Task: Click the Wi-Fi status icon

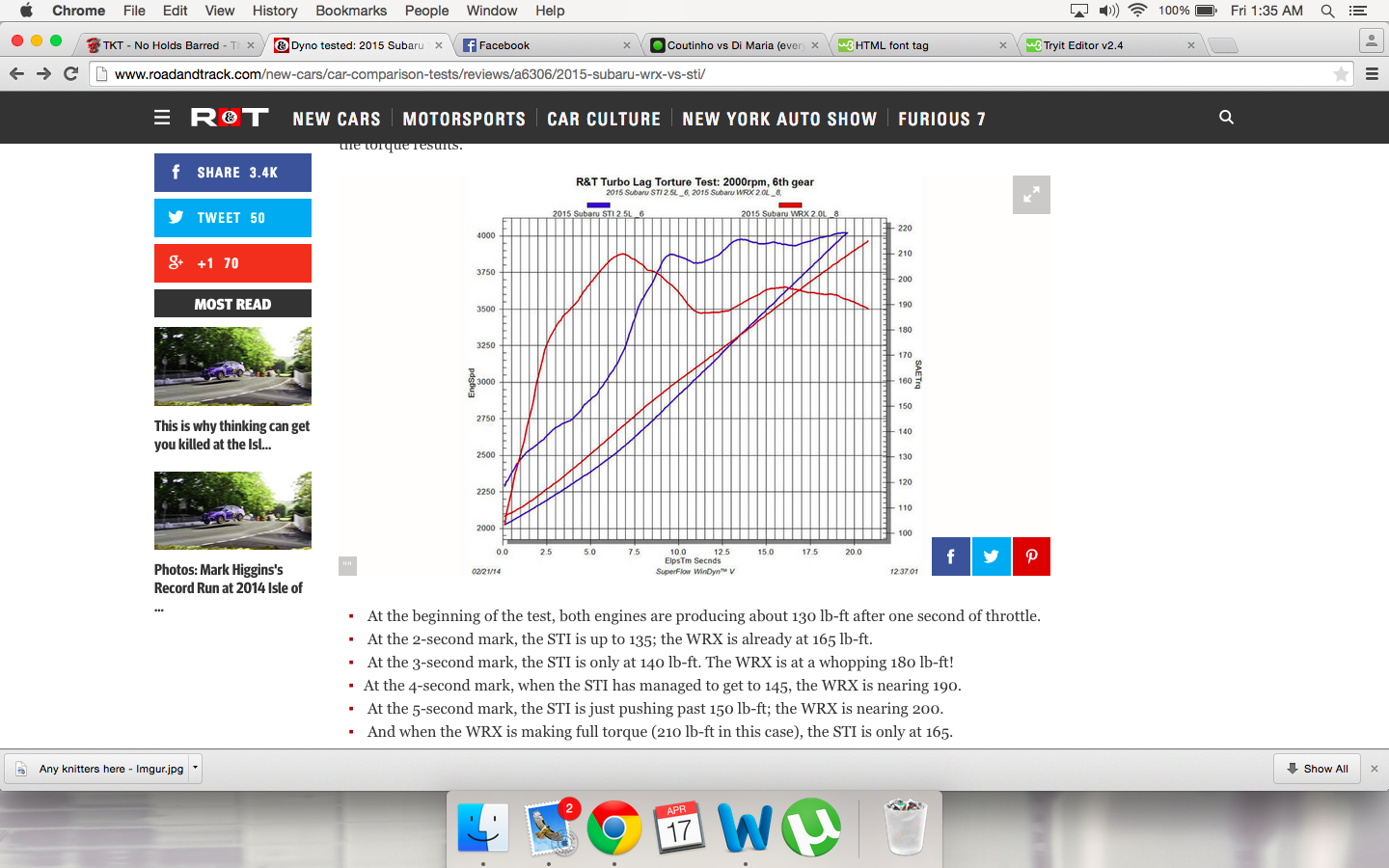Action: click(x=1137, y=11)
